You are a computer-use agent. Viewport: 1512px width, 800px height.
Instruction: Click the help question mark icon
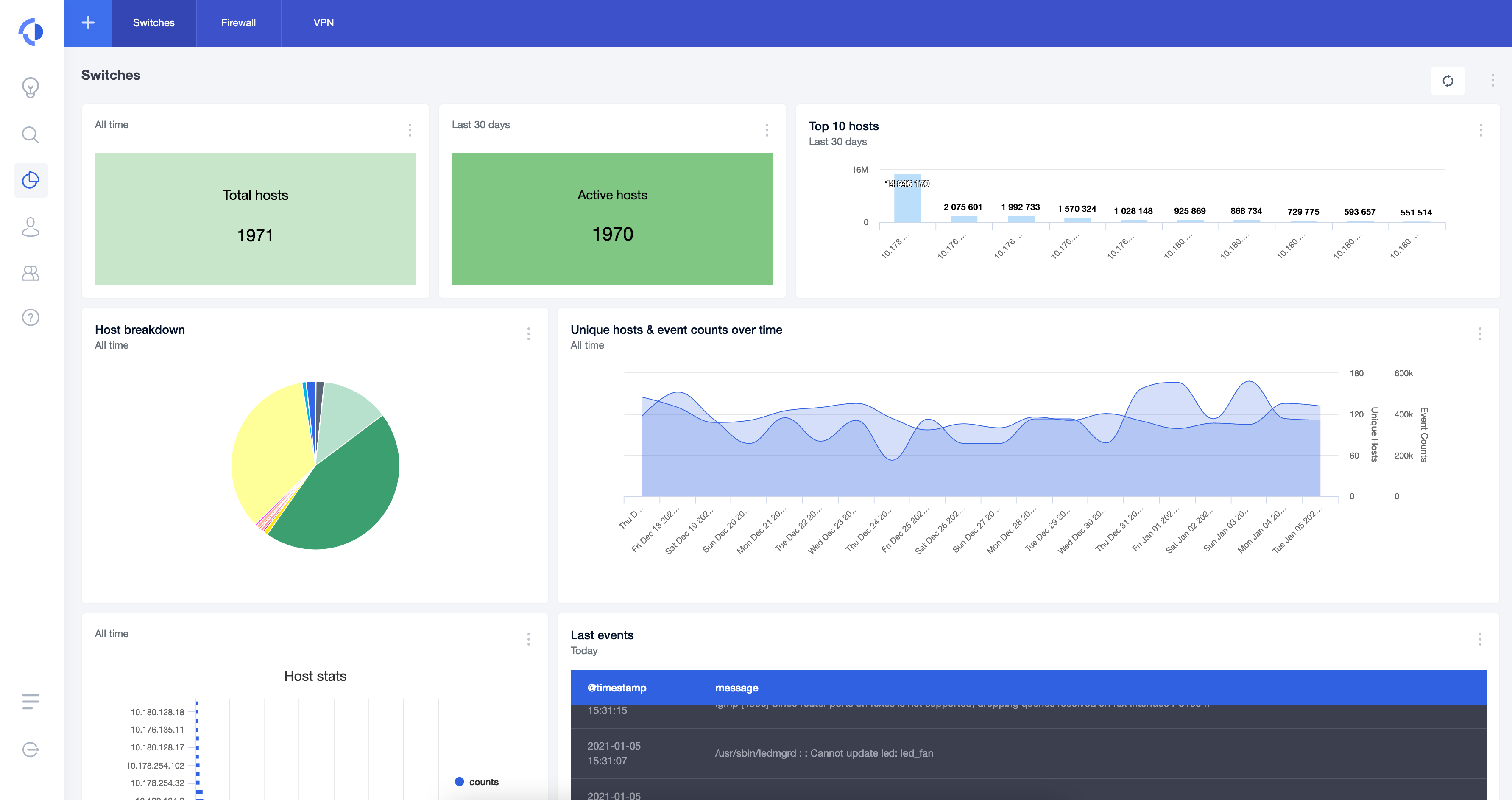(31, 318)
